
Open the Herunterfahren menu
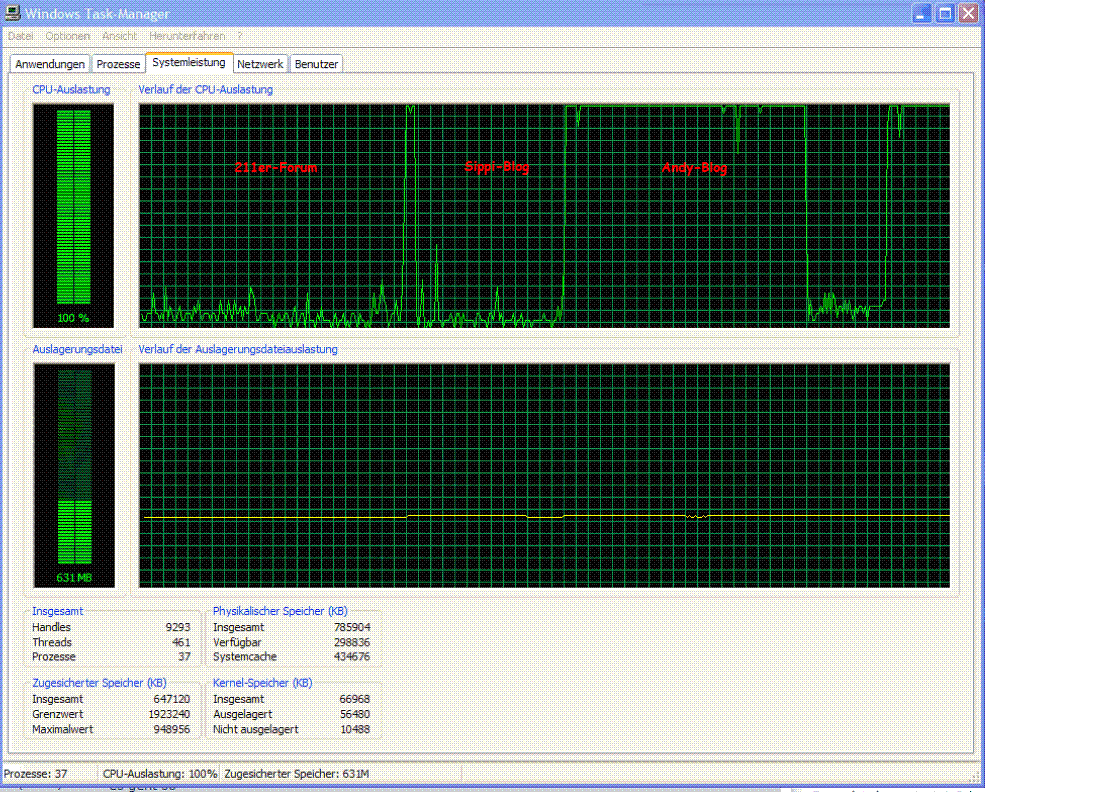(x=187, y=35)
